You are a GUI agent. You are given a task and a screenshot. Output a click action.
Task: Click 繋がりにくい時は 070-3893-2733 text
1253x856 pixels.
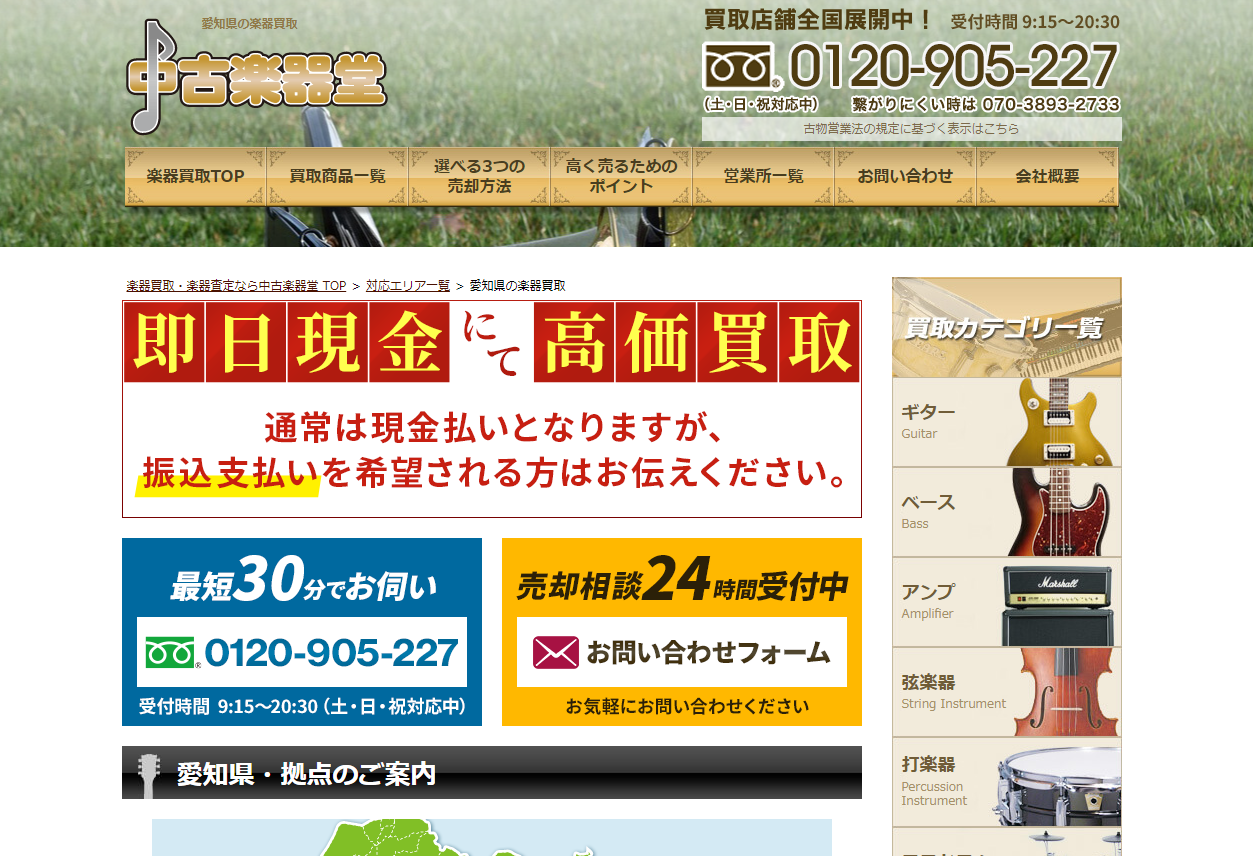[x=986, y=104]
